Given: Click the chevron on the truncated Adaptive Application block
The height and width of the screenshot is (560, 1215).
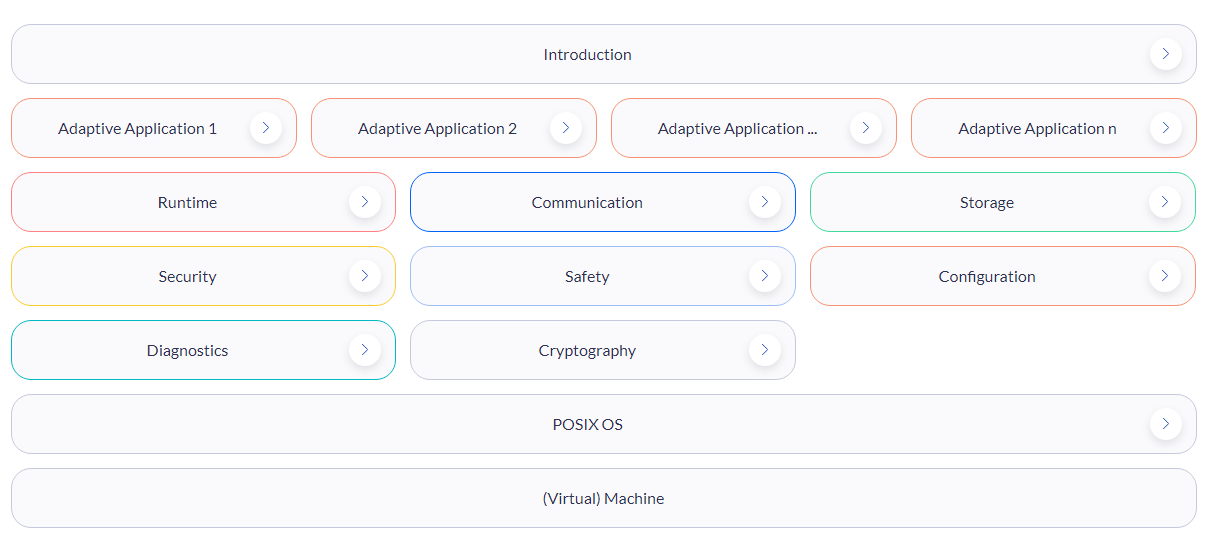Looking at the screenshot, I should (865, 128).
